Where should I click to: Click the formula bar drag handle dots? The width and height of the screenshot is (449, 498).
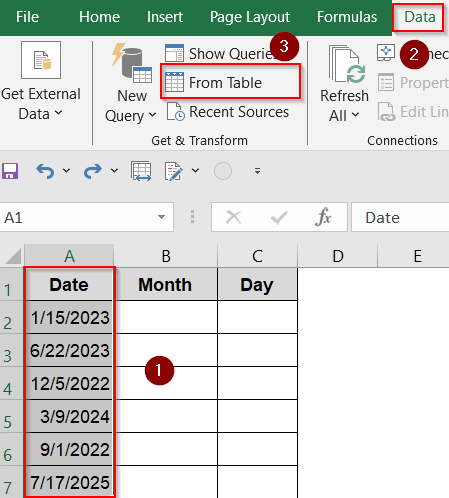(192, 217)
